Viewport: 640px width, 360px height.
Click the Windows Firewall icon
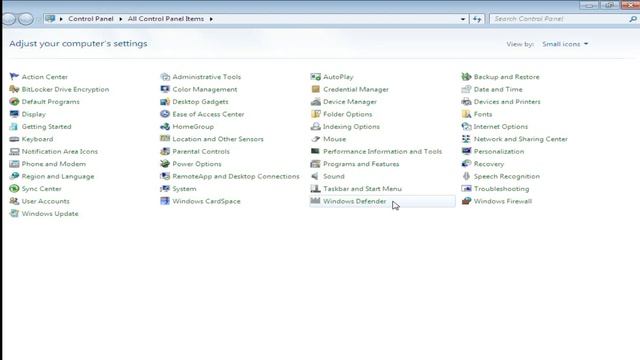(x=466, y=201)
